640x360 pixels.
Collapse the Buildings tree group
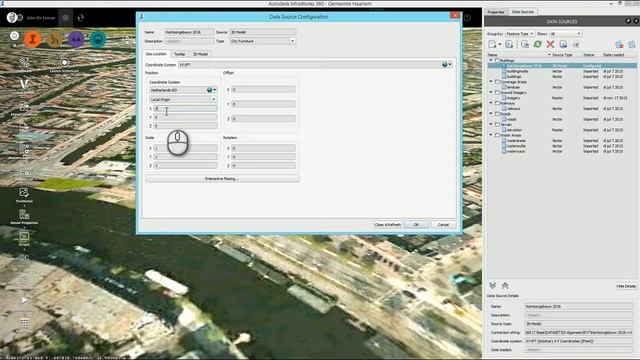[491, 60]
